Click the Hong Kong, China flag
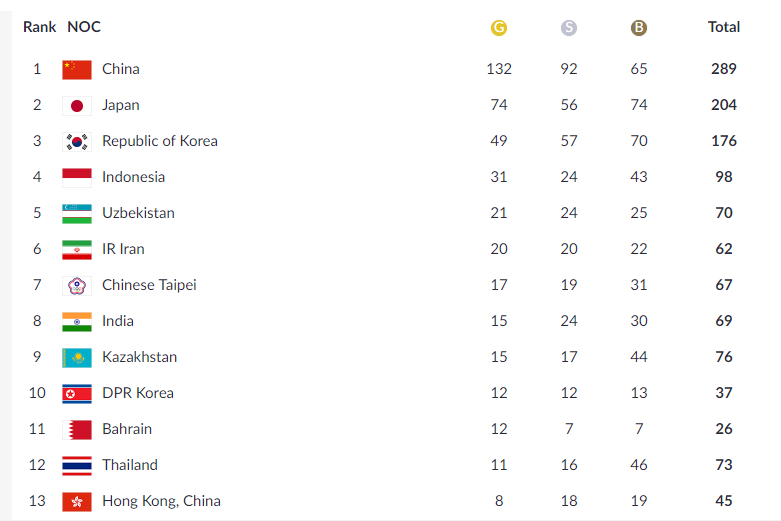Viewport: 781px width, 521px height. pyautogui.click(x=77, y=502)
